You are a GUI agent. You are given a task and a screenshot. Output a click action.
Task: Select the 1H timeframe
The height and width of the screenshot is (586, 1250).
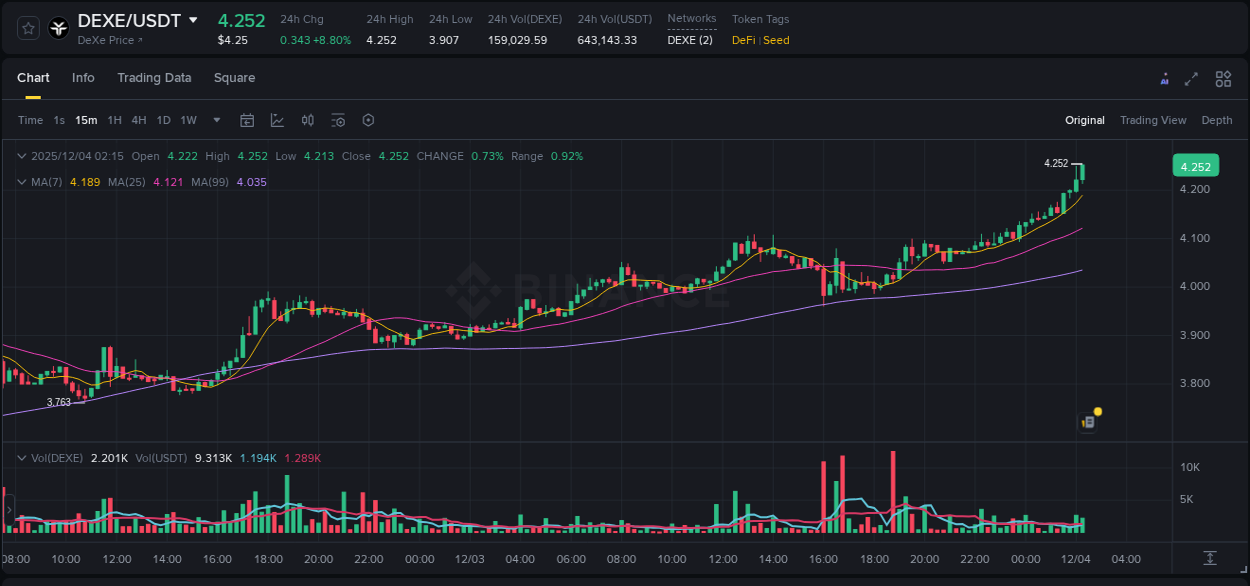click(x=114, y=120)
